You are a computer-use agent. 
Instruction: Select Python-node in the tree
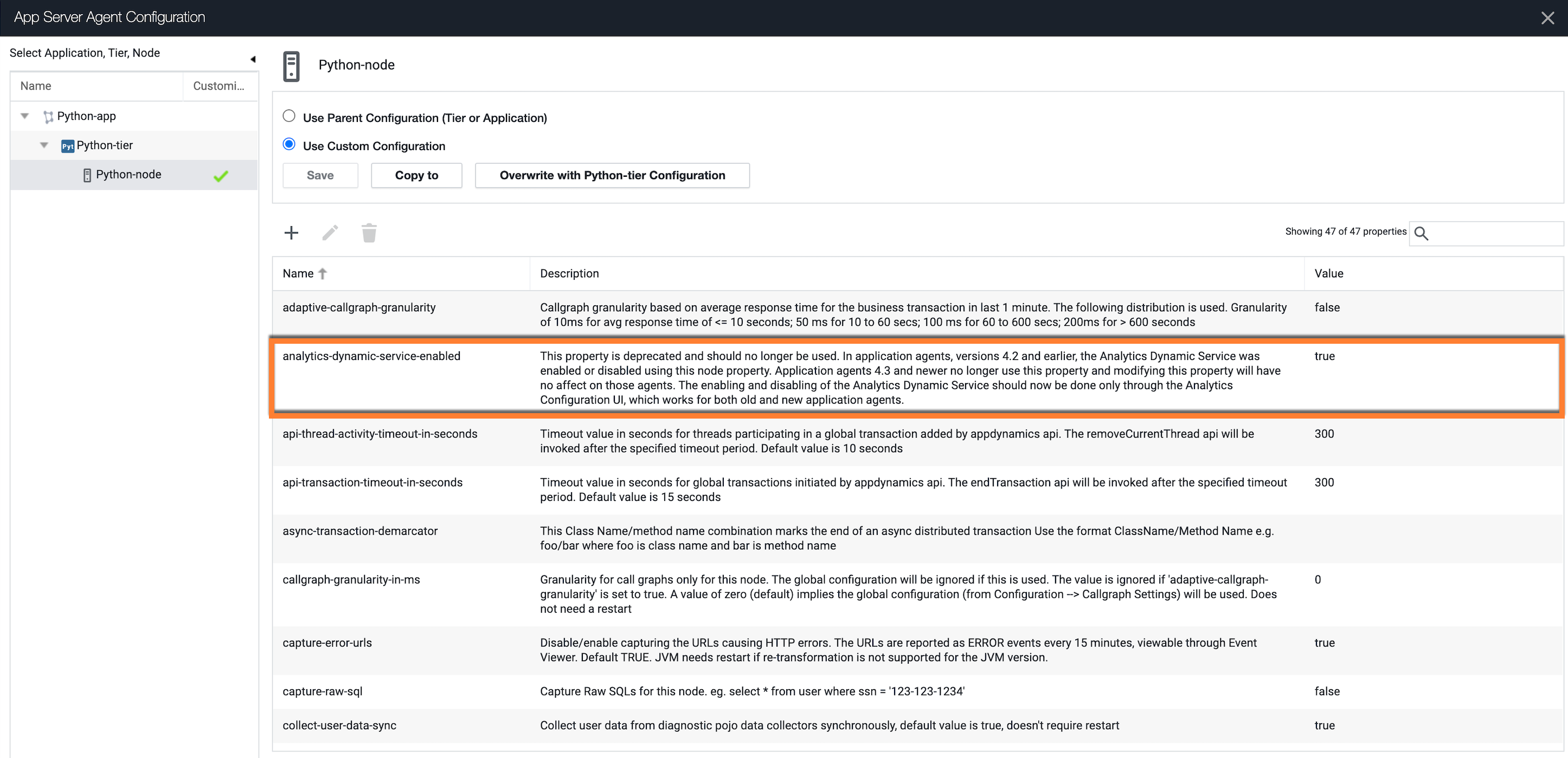[128, 174]
